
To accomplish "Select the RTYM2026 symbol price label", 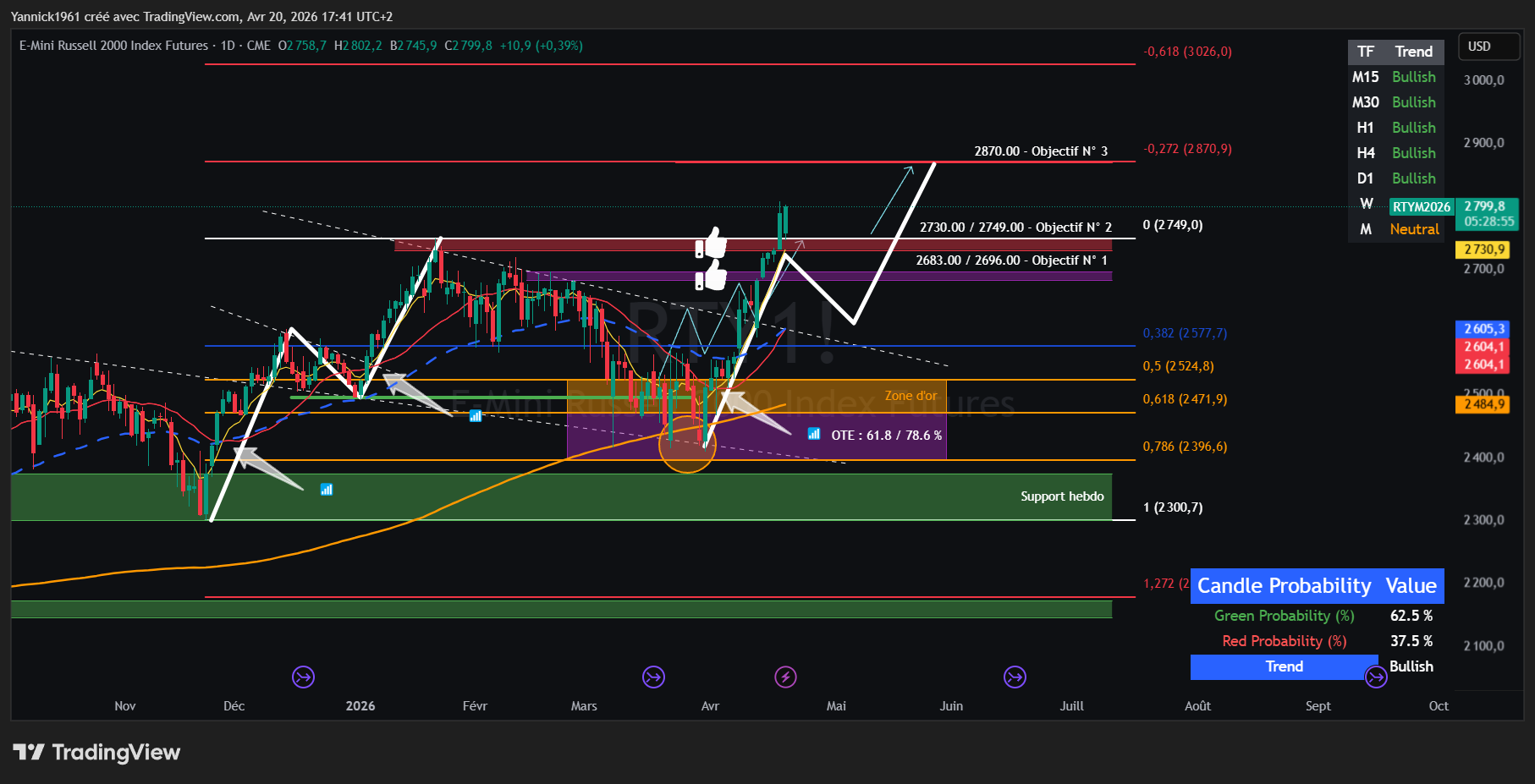I will [x=1422, y=207].
